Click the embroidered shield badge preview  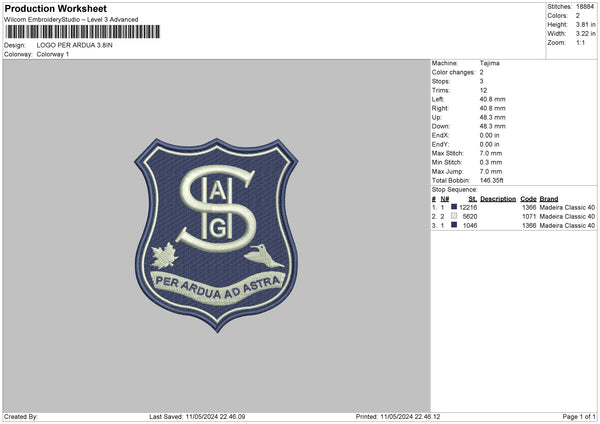click(x=216, y=235)
